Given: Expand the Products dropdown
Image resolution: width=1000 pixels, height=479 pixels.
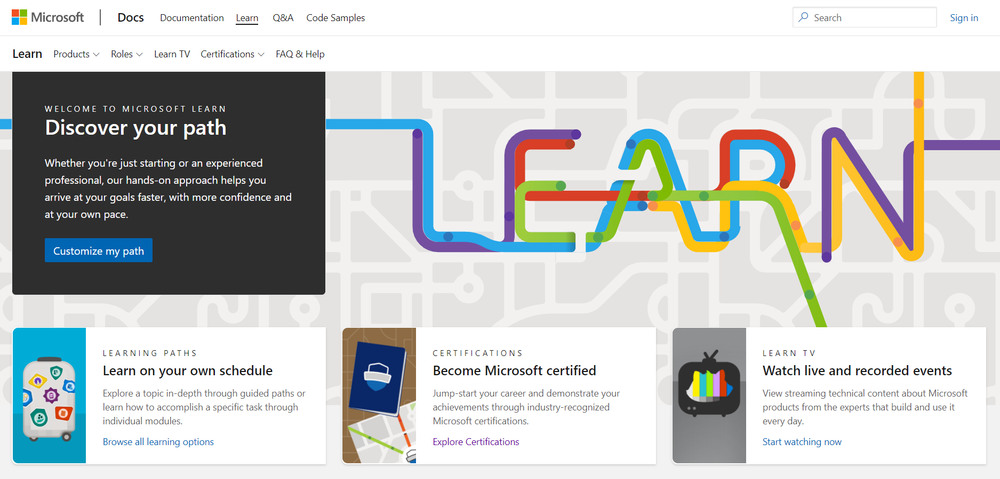Looking at the screenshot, I should (x=77, y=54).
